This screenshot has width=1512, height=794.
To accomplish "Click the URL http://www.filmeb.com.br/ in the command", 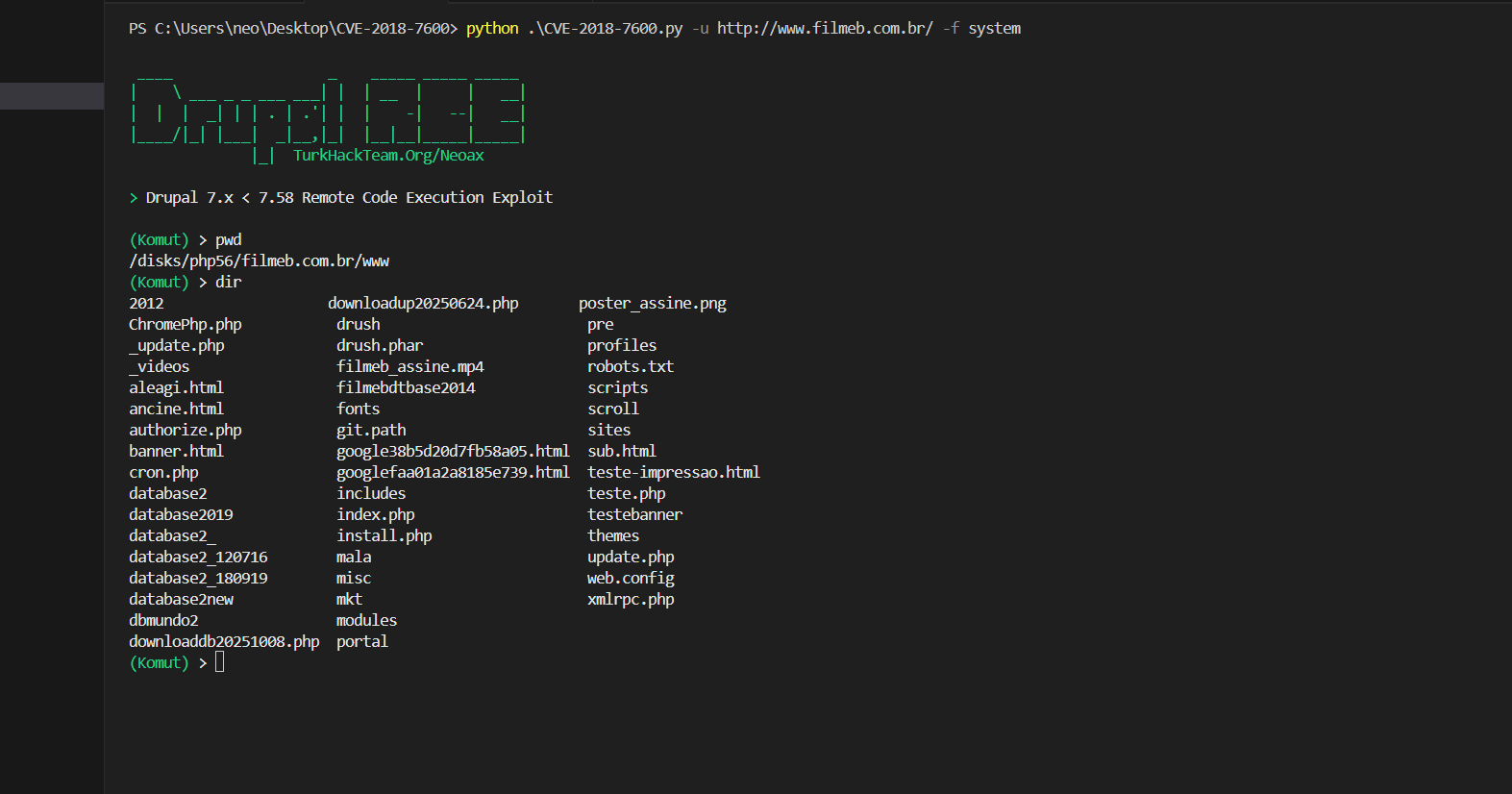I will [825, 29].
